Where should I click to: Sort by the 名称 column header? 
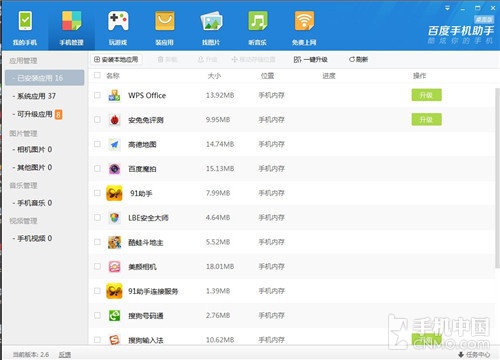coord(113,76)
